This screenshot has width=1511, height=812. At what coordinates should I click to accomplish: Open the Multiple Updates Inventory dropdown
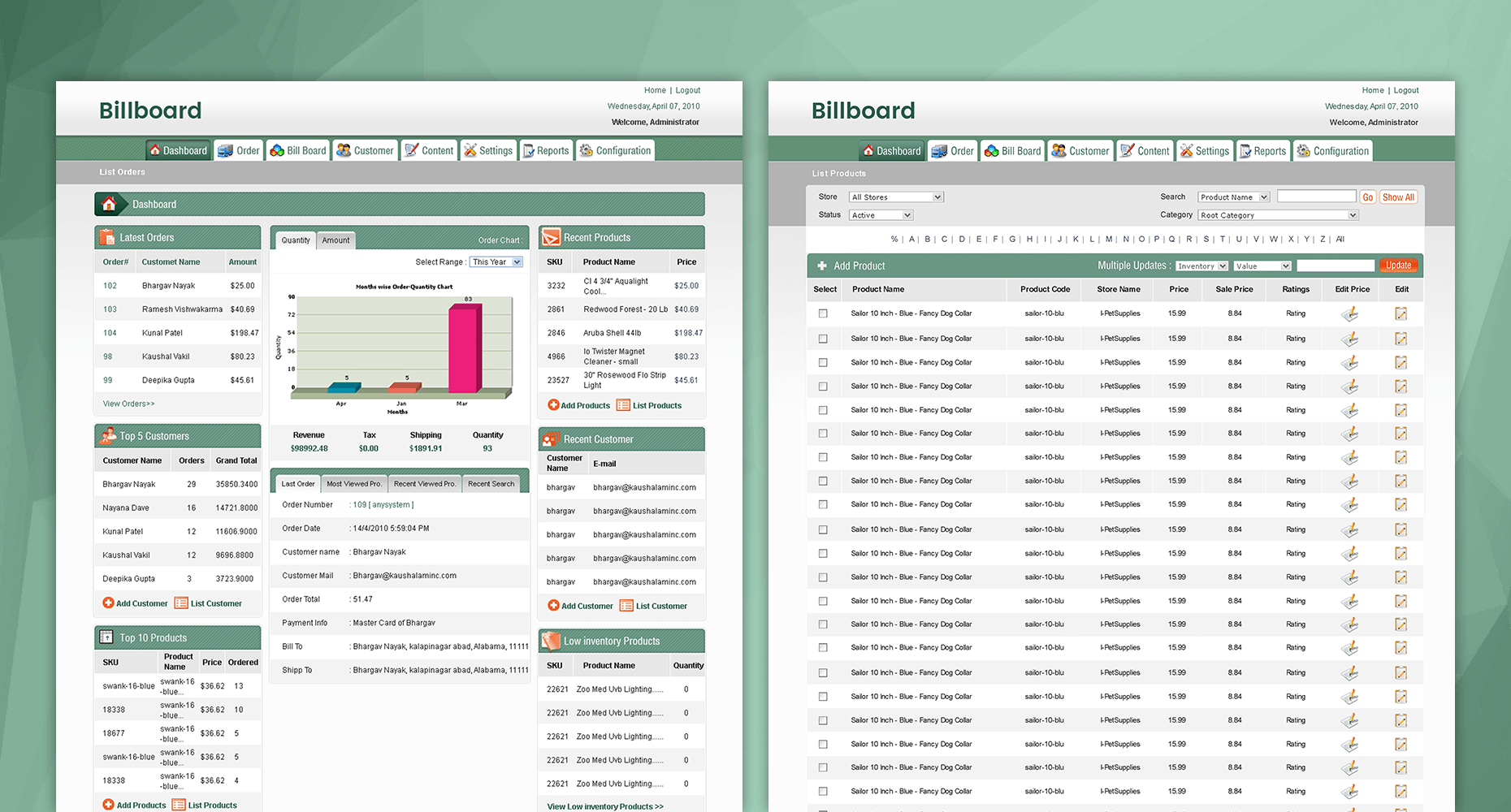coord(1201,266)
